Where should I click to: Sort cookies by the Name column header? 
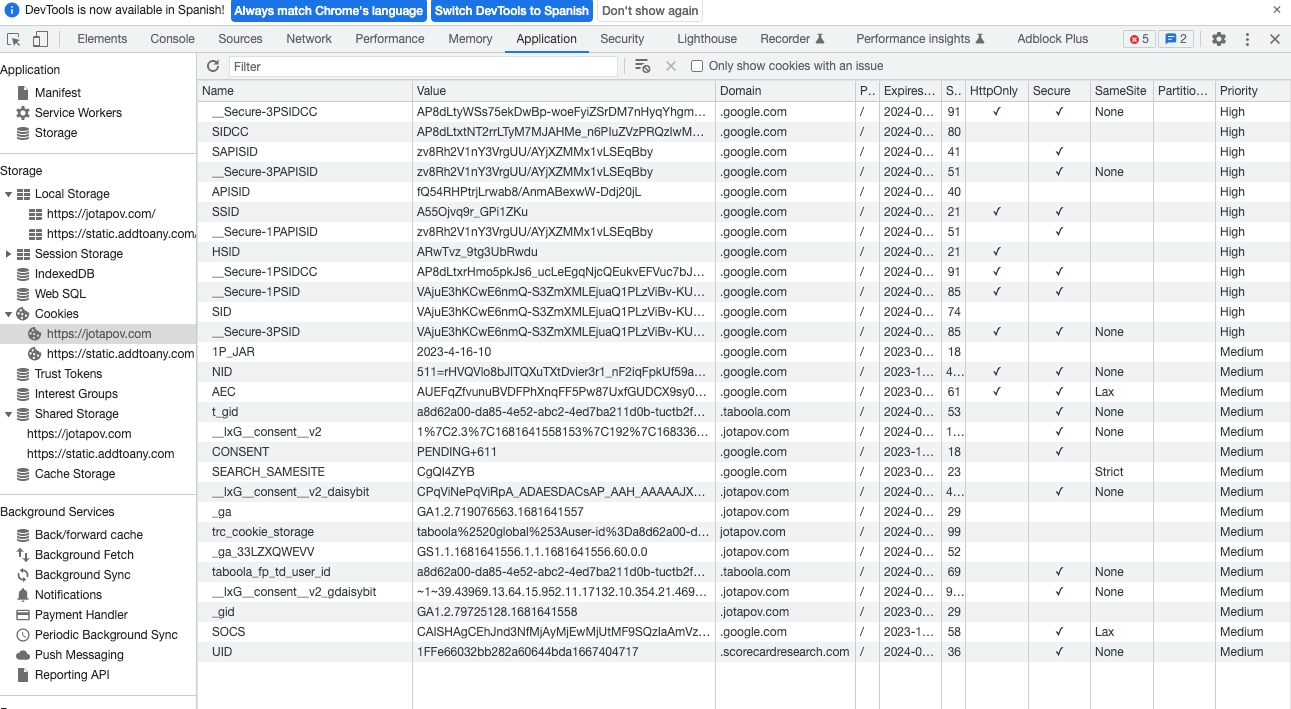[305, 91]
